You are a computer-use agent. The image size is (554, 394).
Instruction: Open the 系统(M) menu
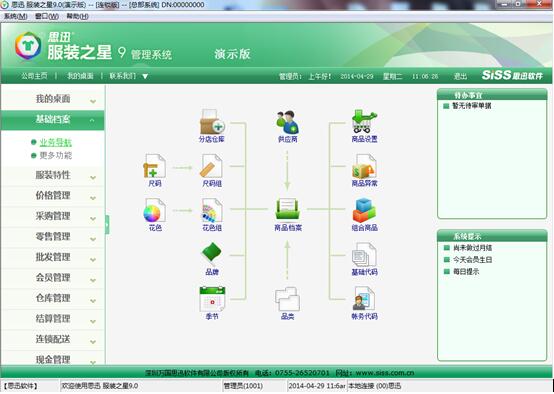click(16, 16)
